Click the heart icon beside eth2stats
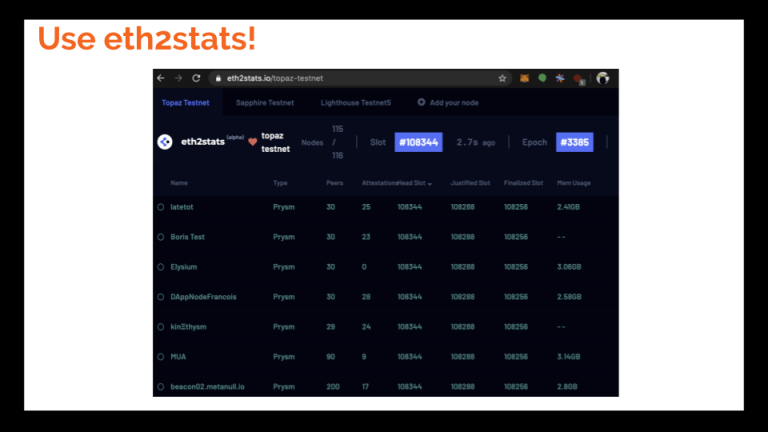The width and height of the screenshot is (768, 432). (x=253, y=142)
